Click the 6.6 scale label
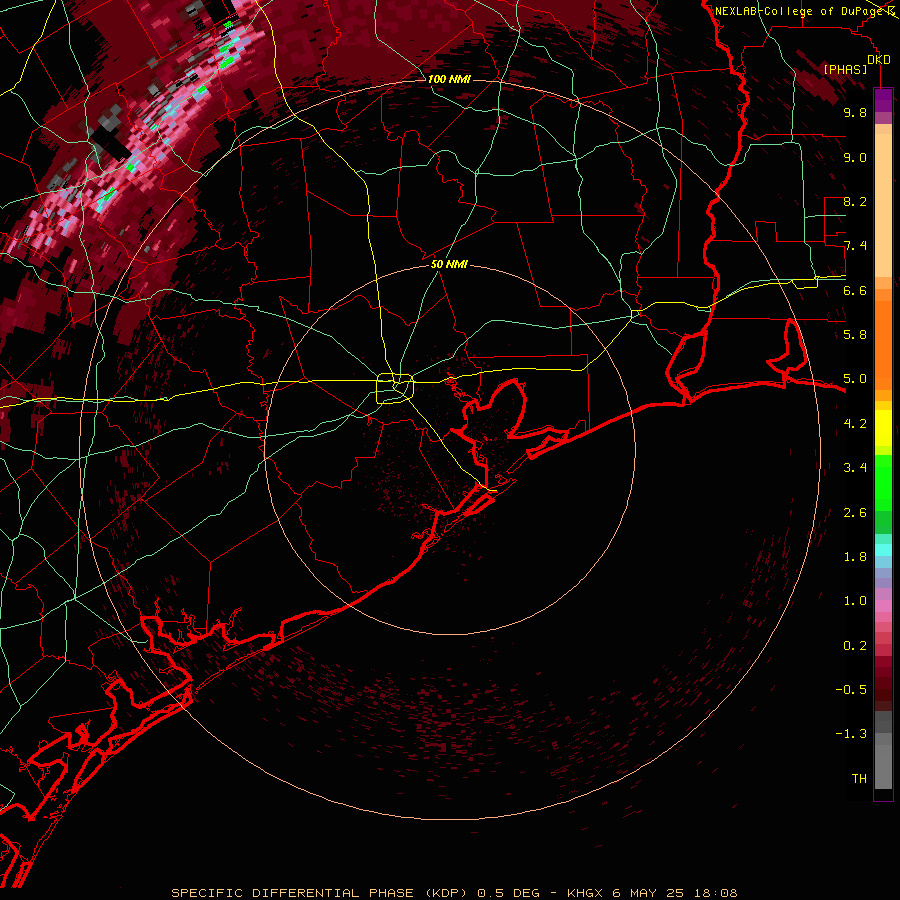 coord(855,290)
